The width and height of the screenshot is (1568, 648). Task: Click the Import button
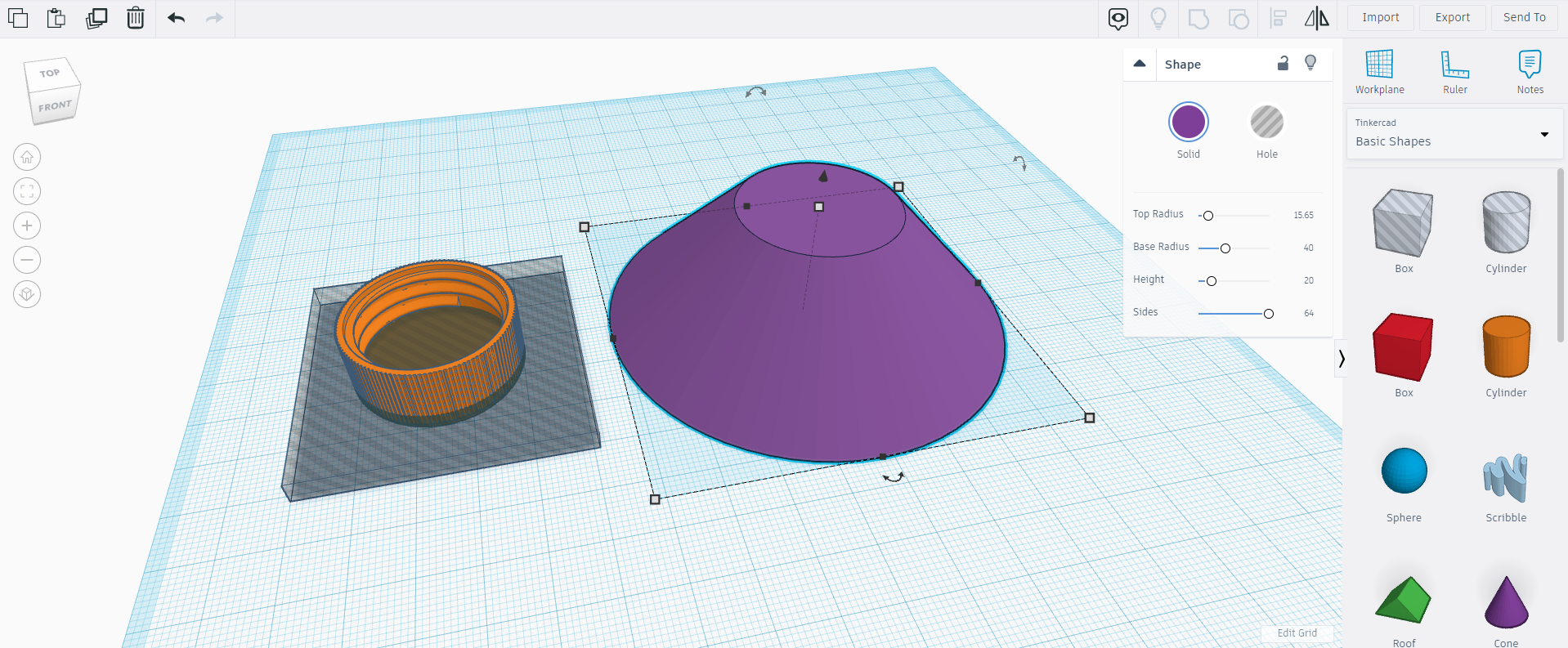point(1380,17)
